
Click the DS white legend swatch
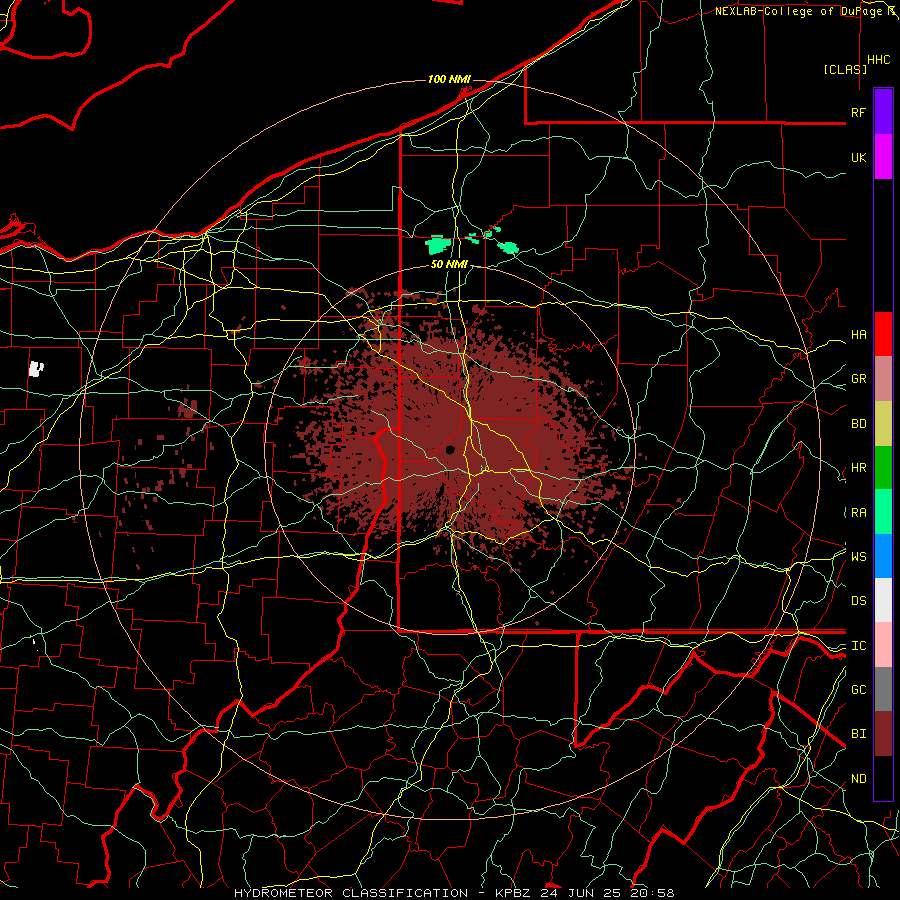click(x=883, y=600)
